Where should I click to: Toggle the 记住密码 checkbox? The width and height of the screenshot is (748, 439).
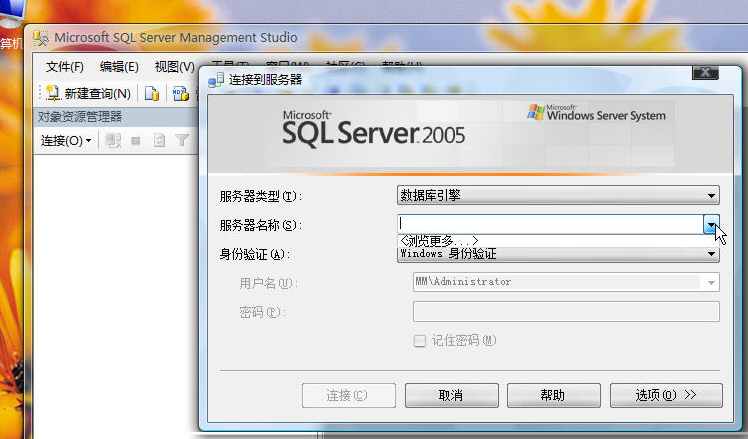point(420,340)
